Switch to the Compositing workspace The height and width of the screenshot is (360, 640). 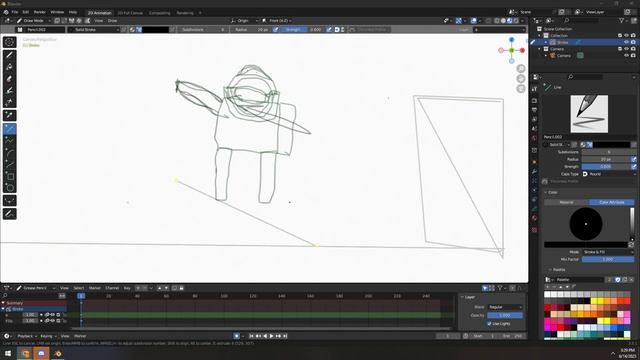pyautogui.click(x=160, y=13)
